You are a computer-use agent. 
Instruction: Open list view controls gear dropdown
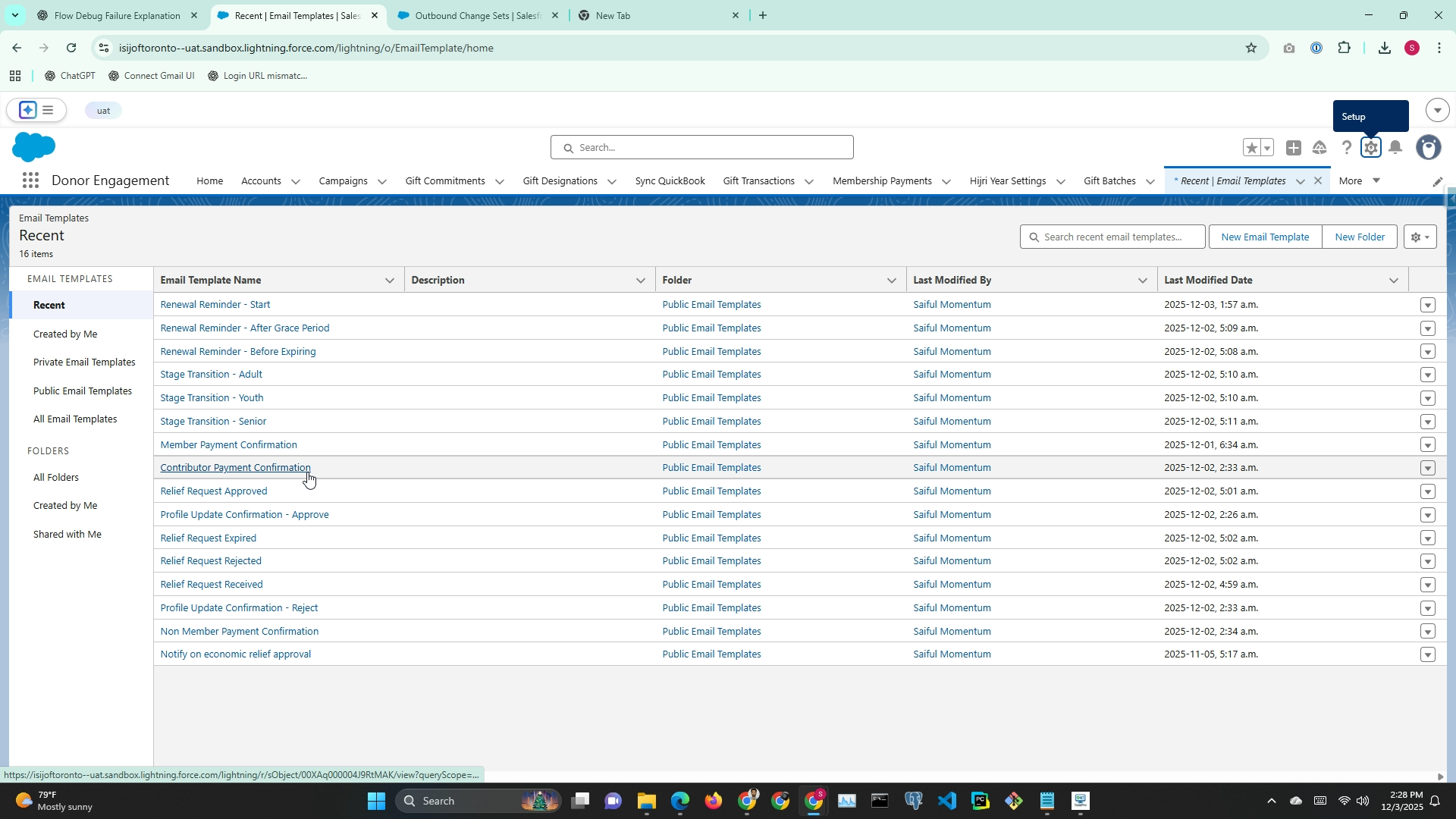[1420, 237]
